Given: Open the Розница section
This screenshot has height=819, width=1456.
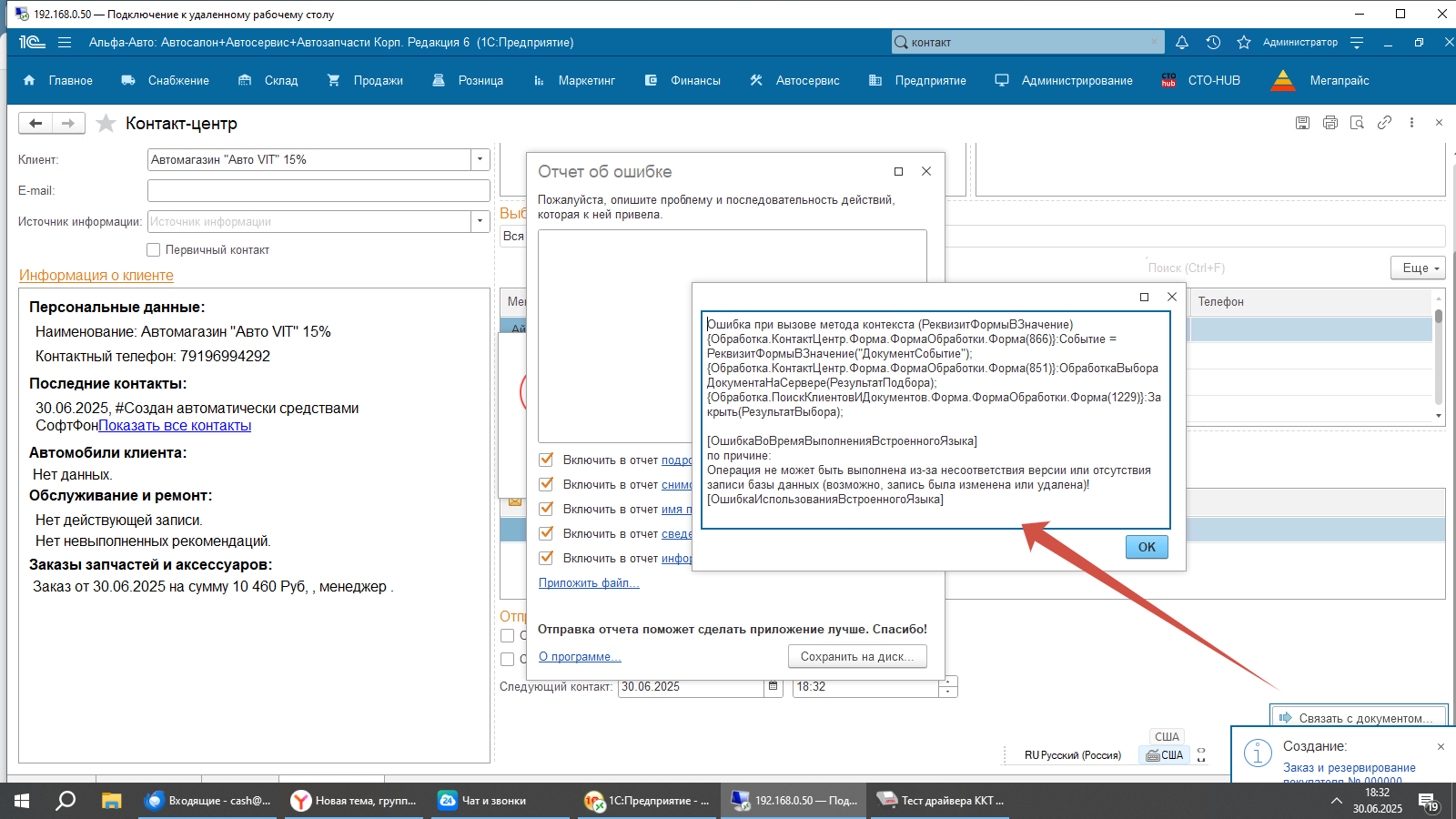Looking at the screenshot, I should [x=468, y=80].
